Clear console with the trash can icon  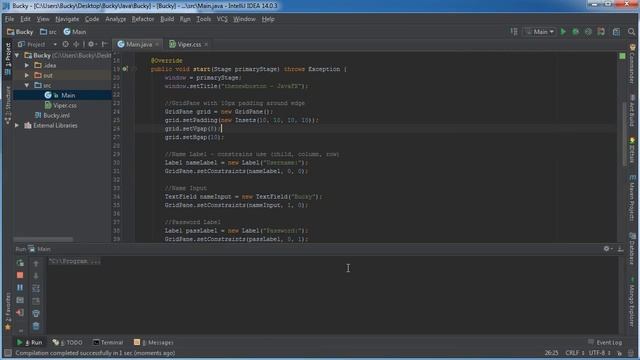pos(36,326)
